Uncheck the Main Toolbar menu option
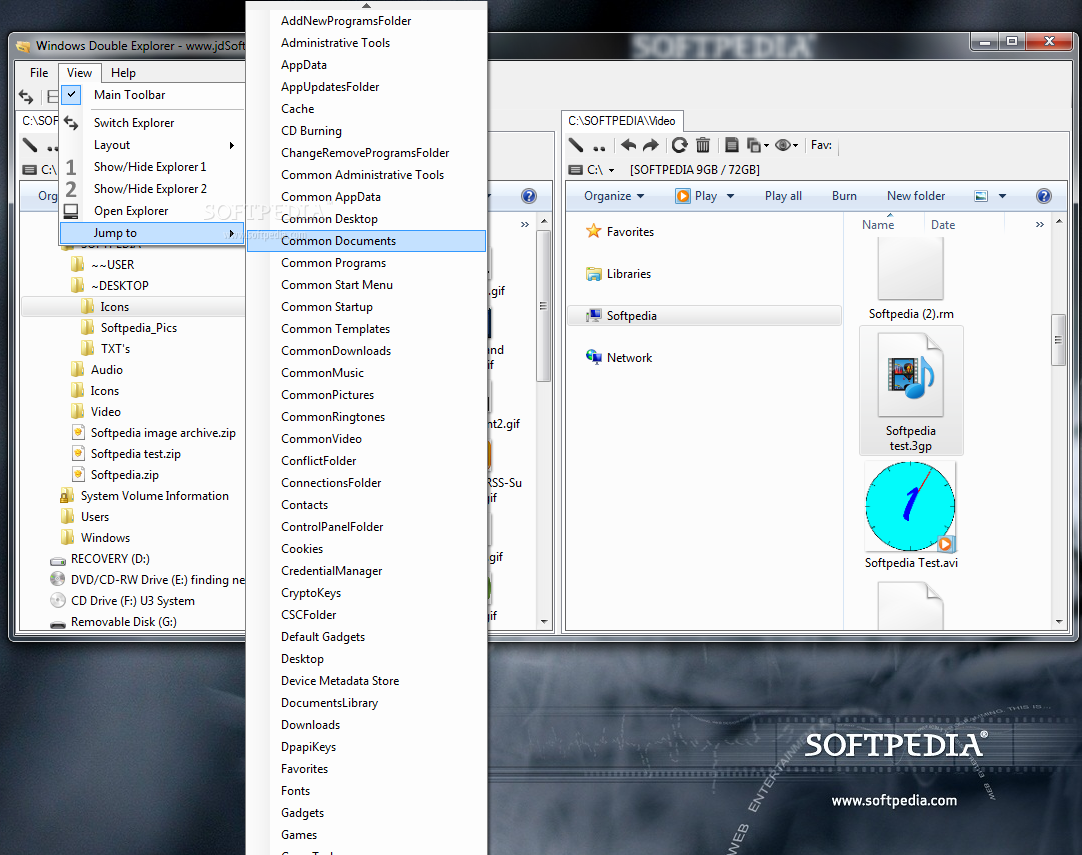 (x=153, y=95)
